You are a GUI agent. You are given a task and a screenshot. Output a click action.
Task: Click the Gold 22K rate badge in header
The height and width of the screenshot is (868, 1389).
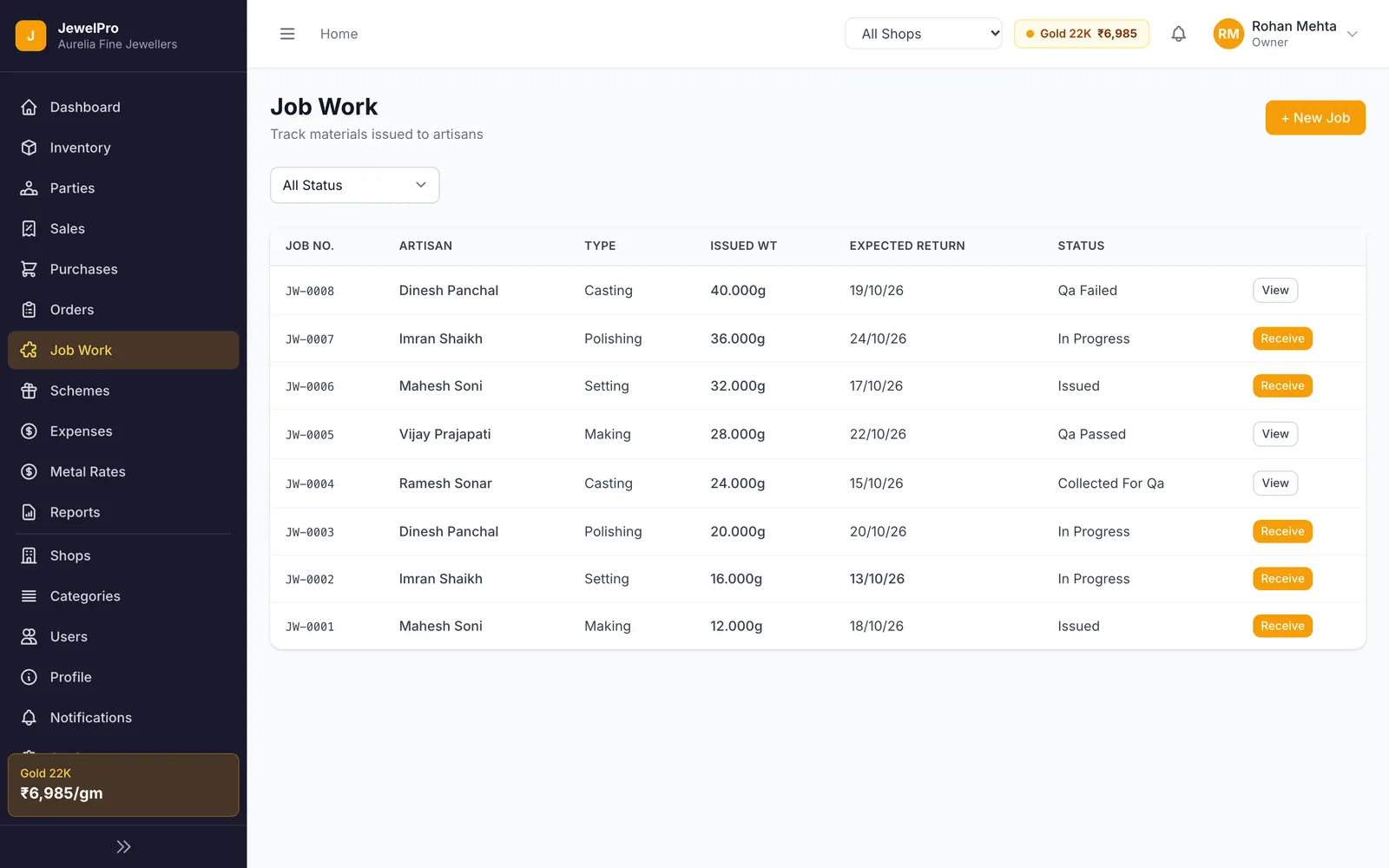1081,34
